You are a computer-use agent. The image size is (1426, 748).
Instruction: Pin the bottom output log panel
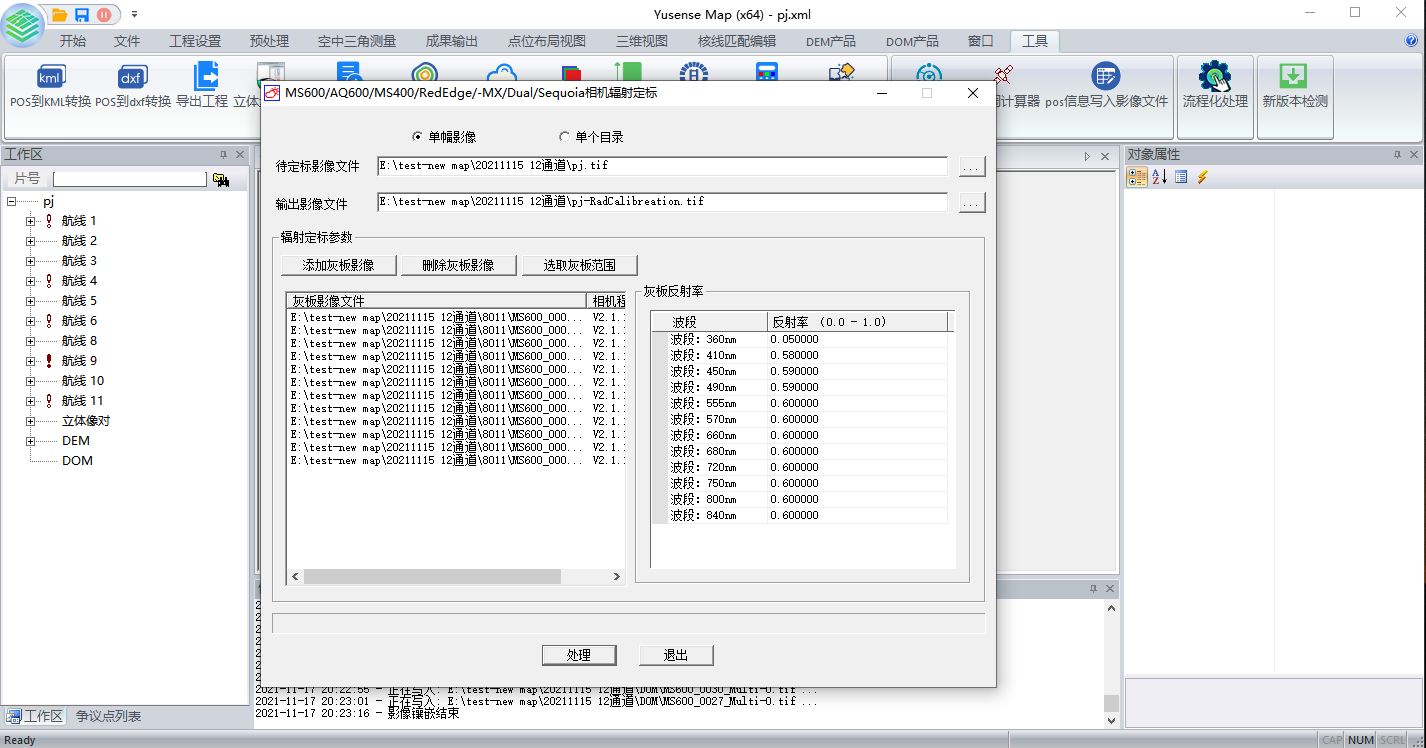point(1093,589)
